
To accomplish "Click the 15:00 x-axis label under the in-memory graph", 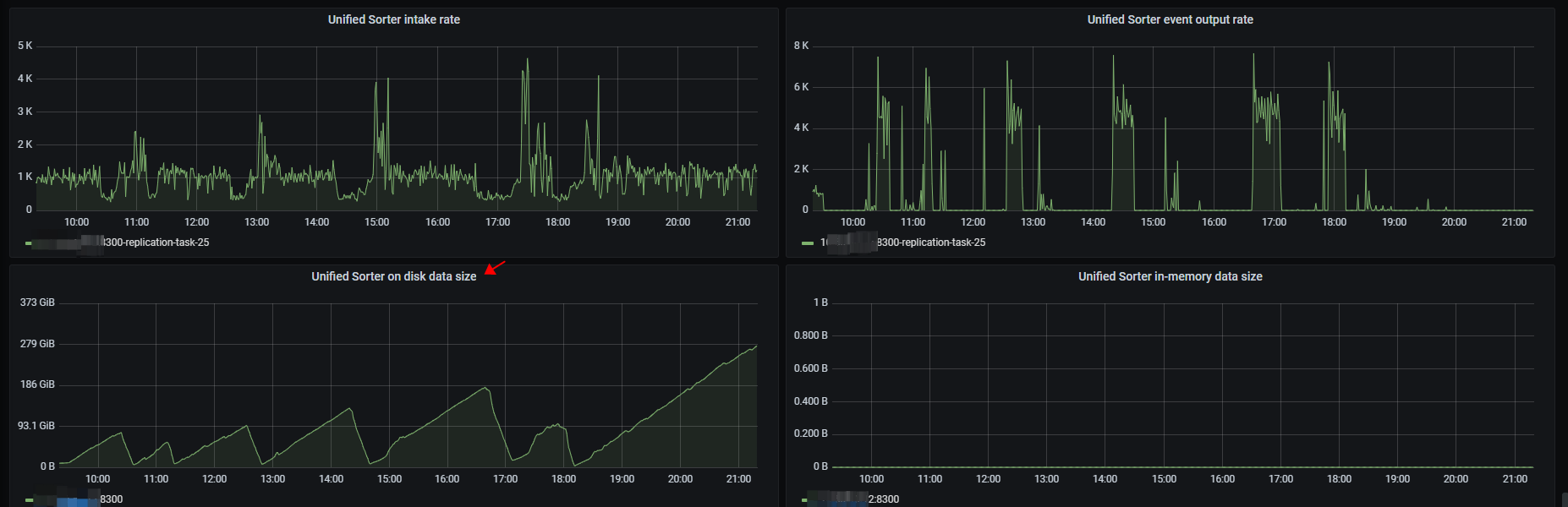I will point(1164,479).
